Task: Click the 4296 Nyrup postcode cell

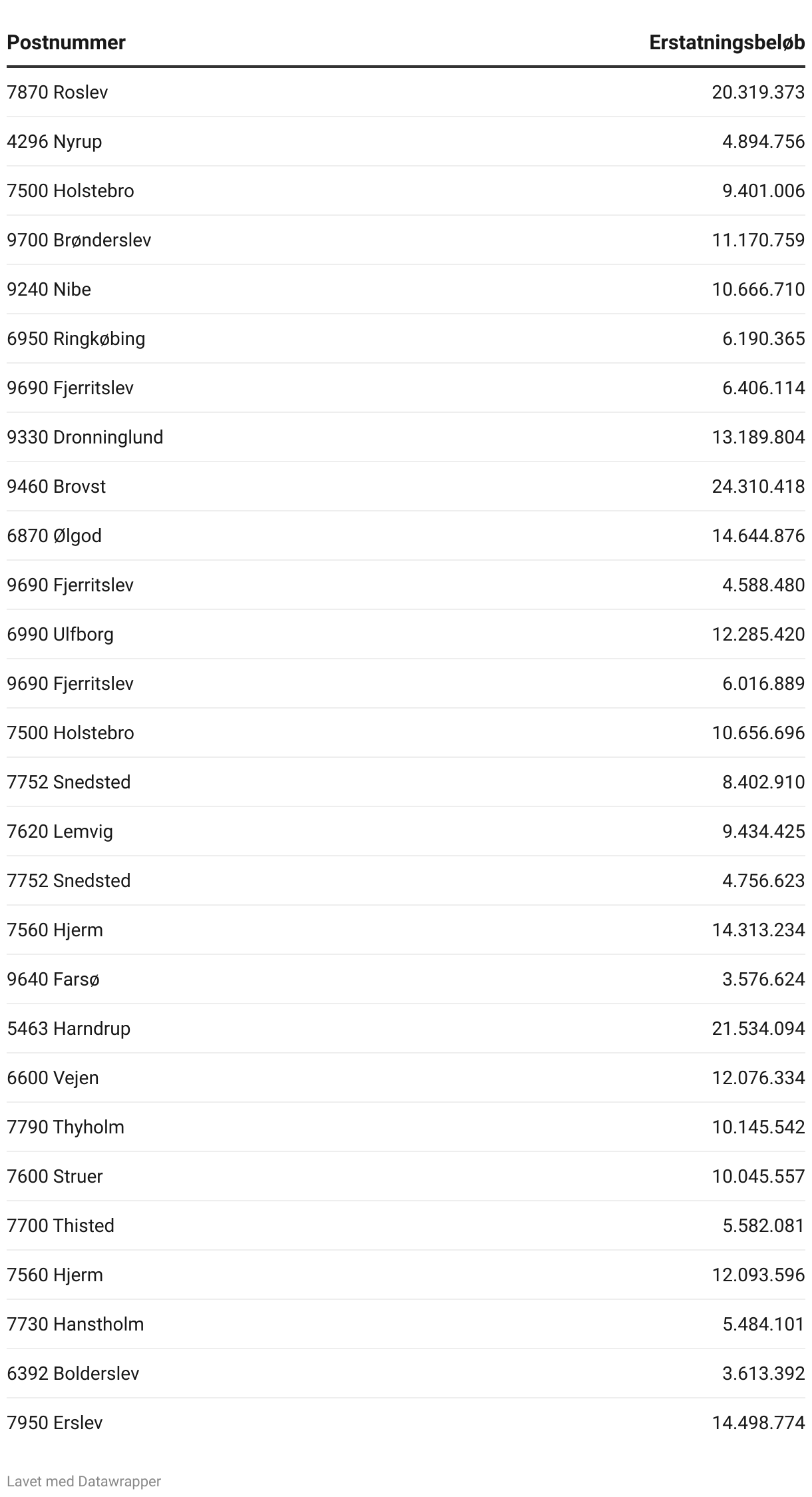Action: click(x=55, y=141)
